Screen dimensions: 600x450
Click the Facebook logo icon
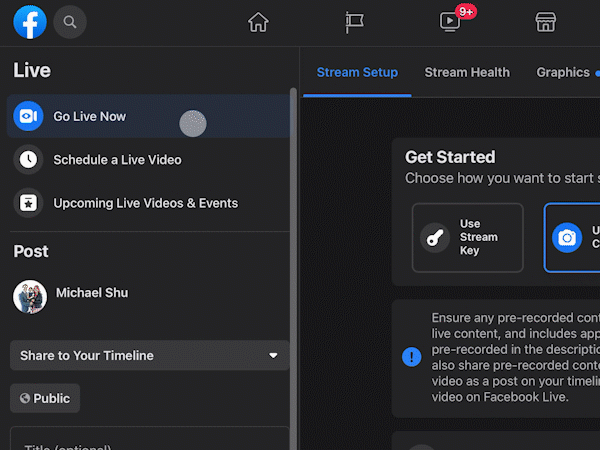click(30, 21)
